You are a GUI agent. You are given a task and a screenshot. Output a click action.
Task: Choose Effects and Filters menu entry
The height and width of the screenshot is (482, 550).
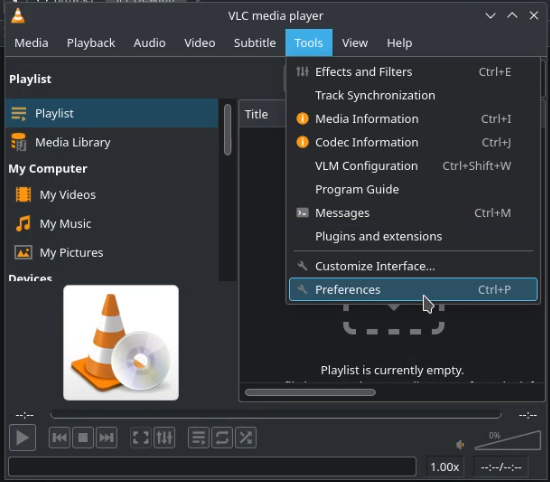pos(413,72)
